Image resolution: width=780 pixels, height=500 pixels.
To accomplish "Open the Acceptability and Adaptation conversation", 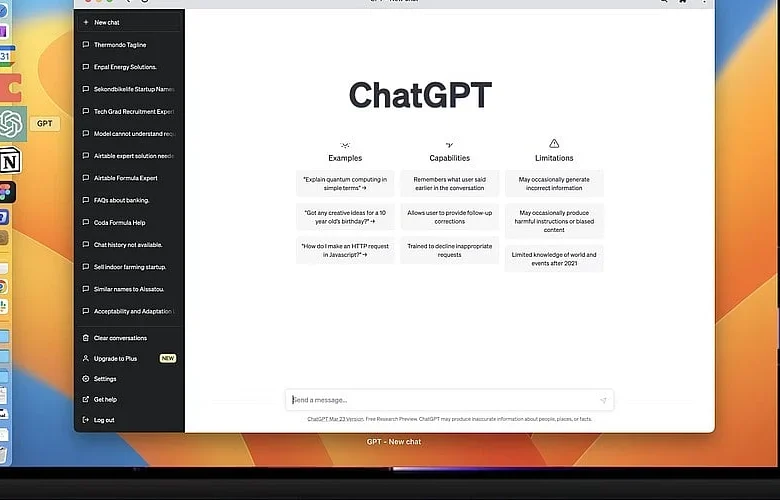I will 129,311.
